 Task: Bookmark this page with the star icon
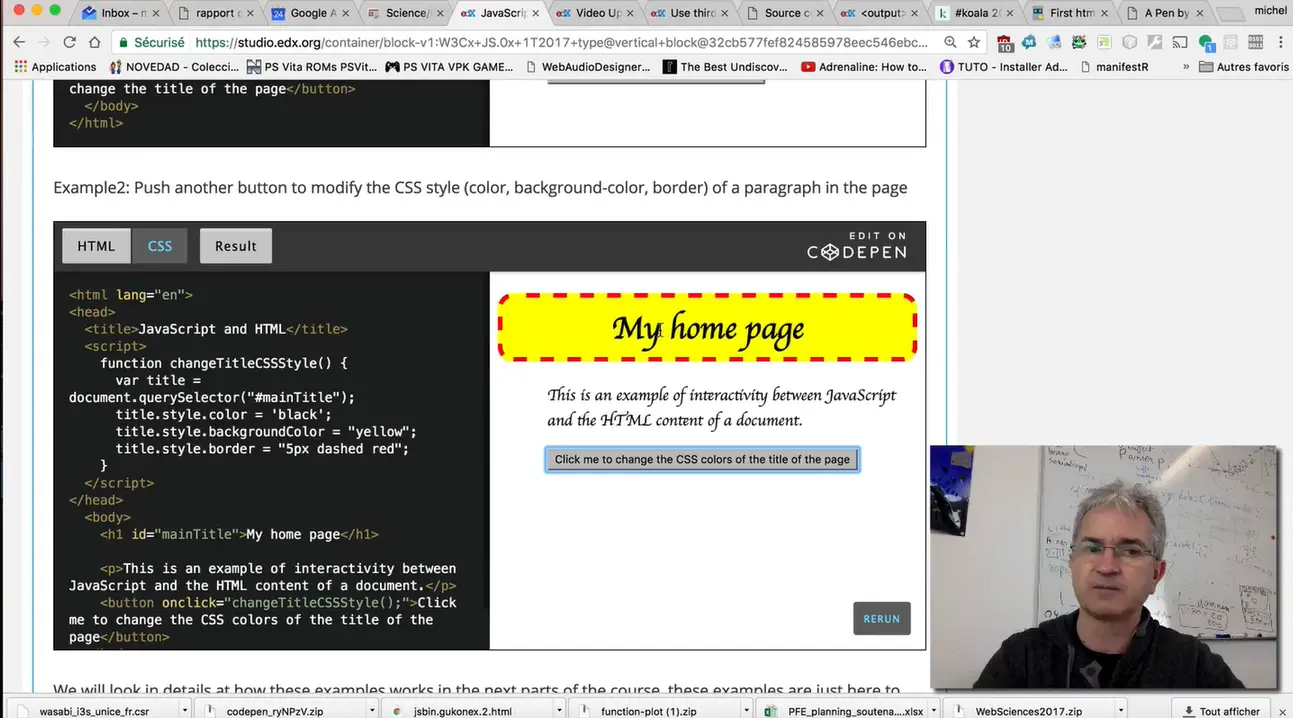pos(974,42)
